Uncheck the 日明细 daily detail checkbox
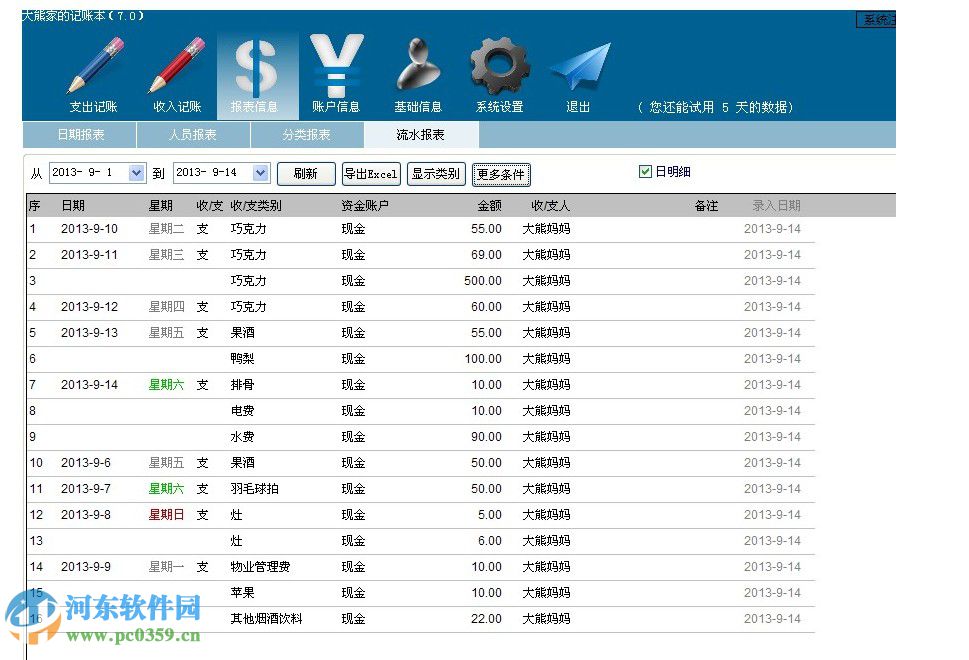The height and width of the screenshot is (660, 969). (646, 170)
